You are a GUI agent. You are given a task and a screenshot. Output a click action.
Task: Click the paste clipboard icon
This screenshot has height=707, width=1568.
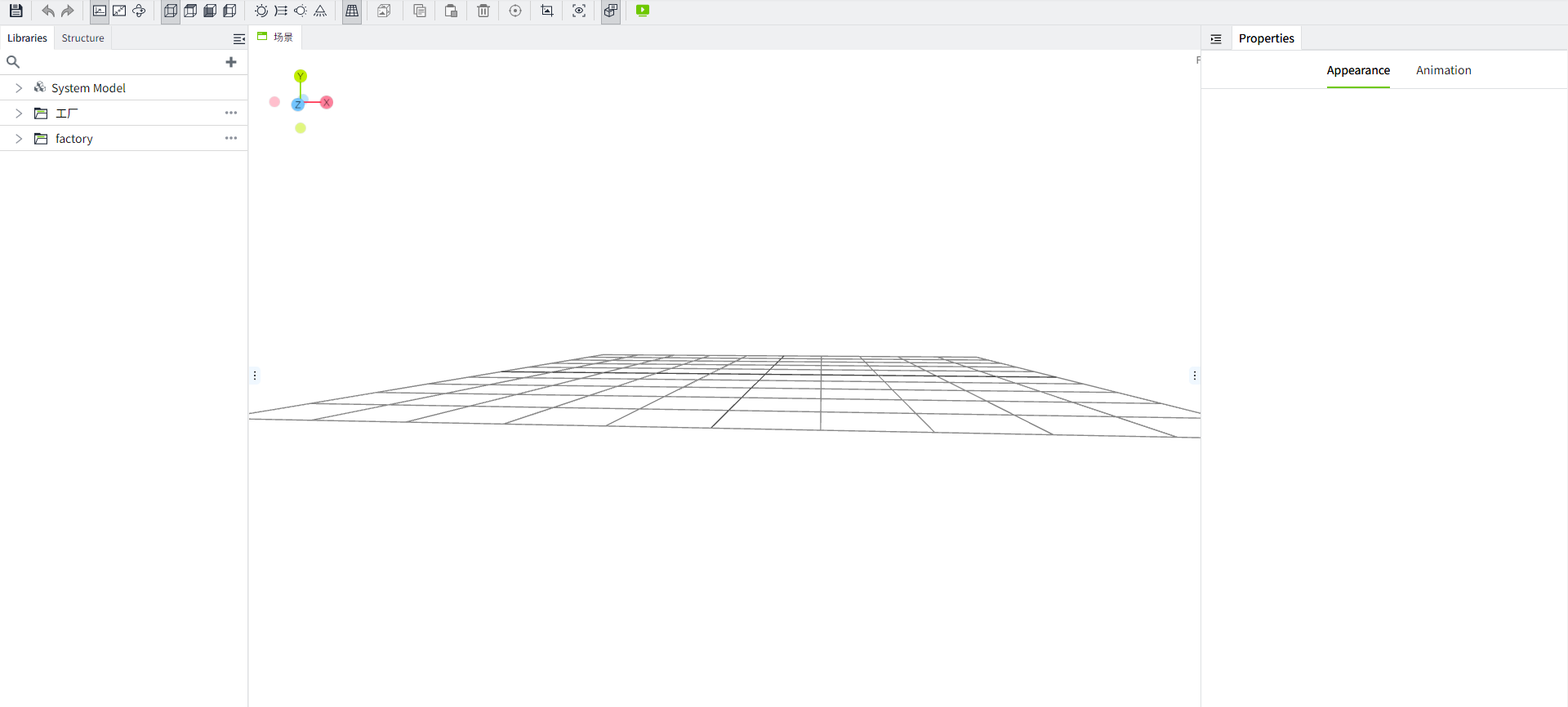coord(451,11)
